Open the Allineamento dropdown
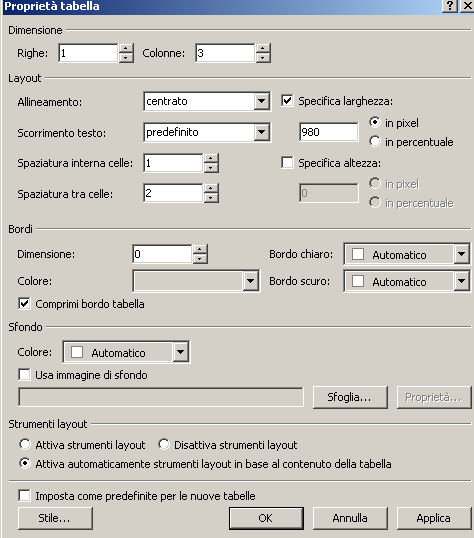 262,101
